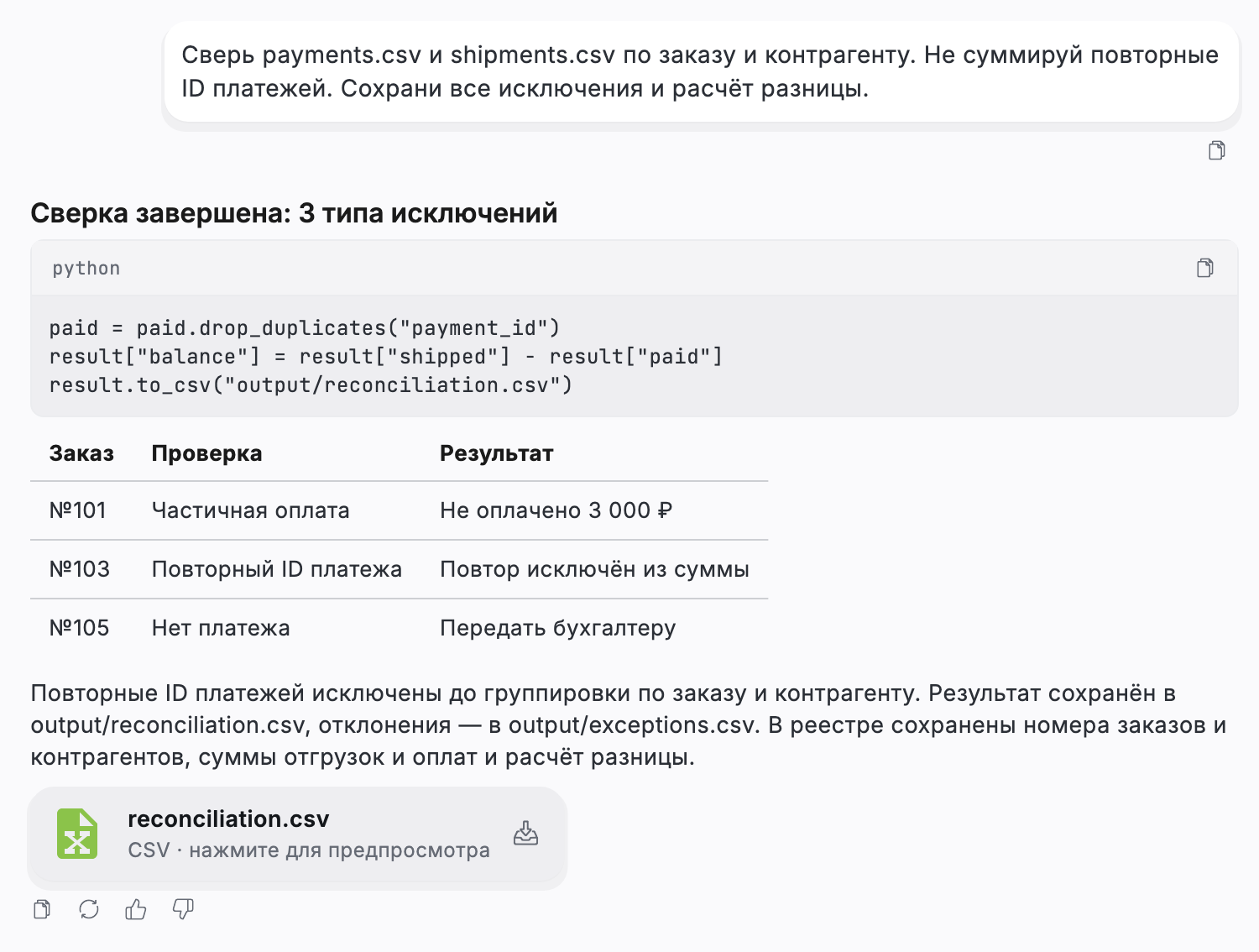Viewport: 1259px width, 952px height.
Task: Select table cell 'Нет платежа'
Action: pos(221,628)
